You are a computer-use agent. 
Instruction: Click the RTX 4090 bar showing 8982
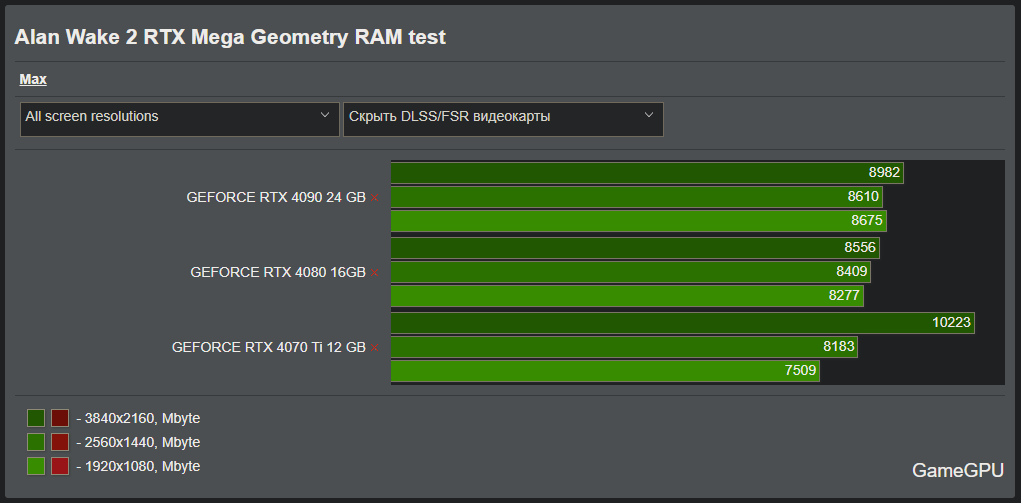(x=646, y=172)
